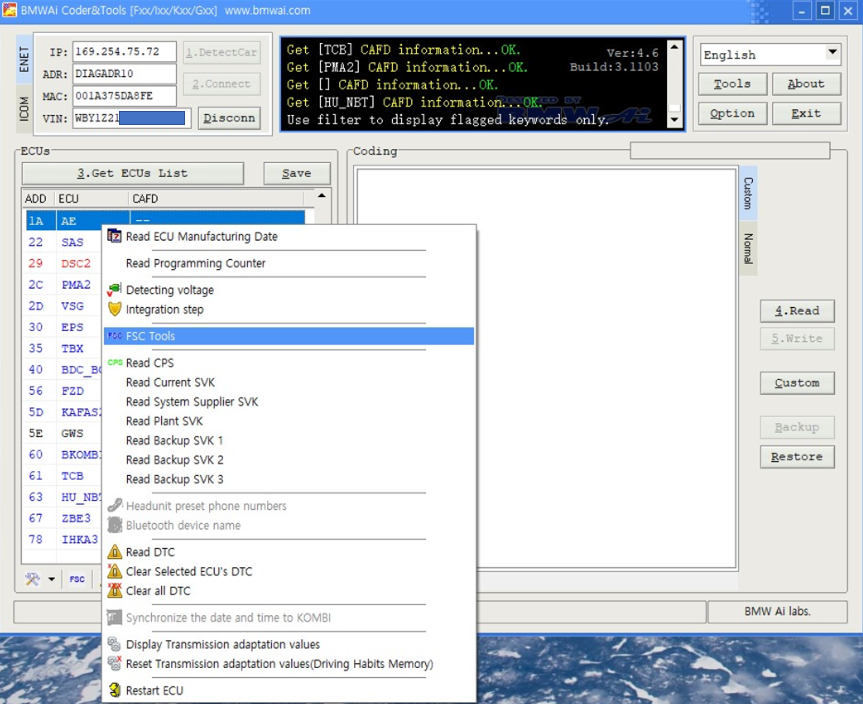Select the IHKA3 row in ECU list
Screen dimensions: 863x704
pyautogui.click(x=63, y=539)
